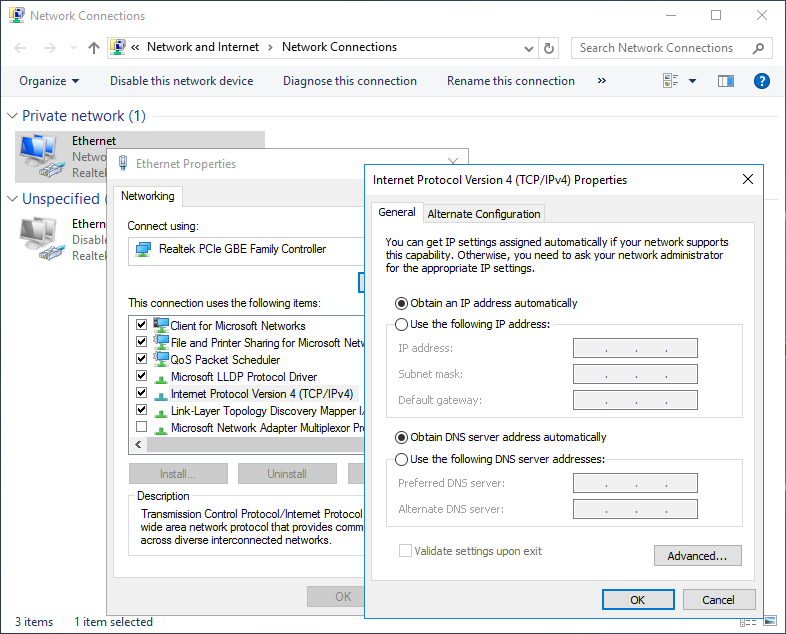Open the Organize dropdown menu

[49, 81]
